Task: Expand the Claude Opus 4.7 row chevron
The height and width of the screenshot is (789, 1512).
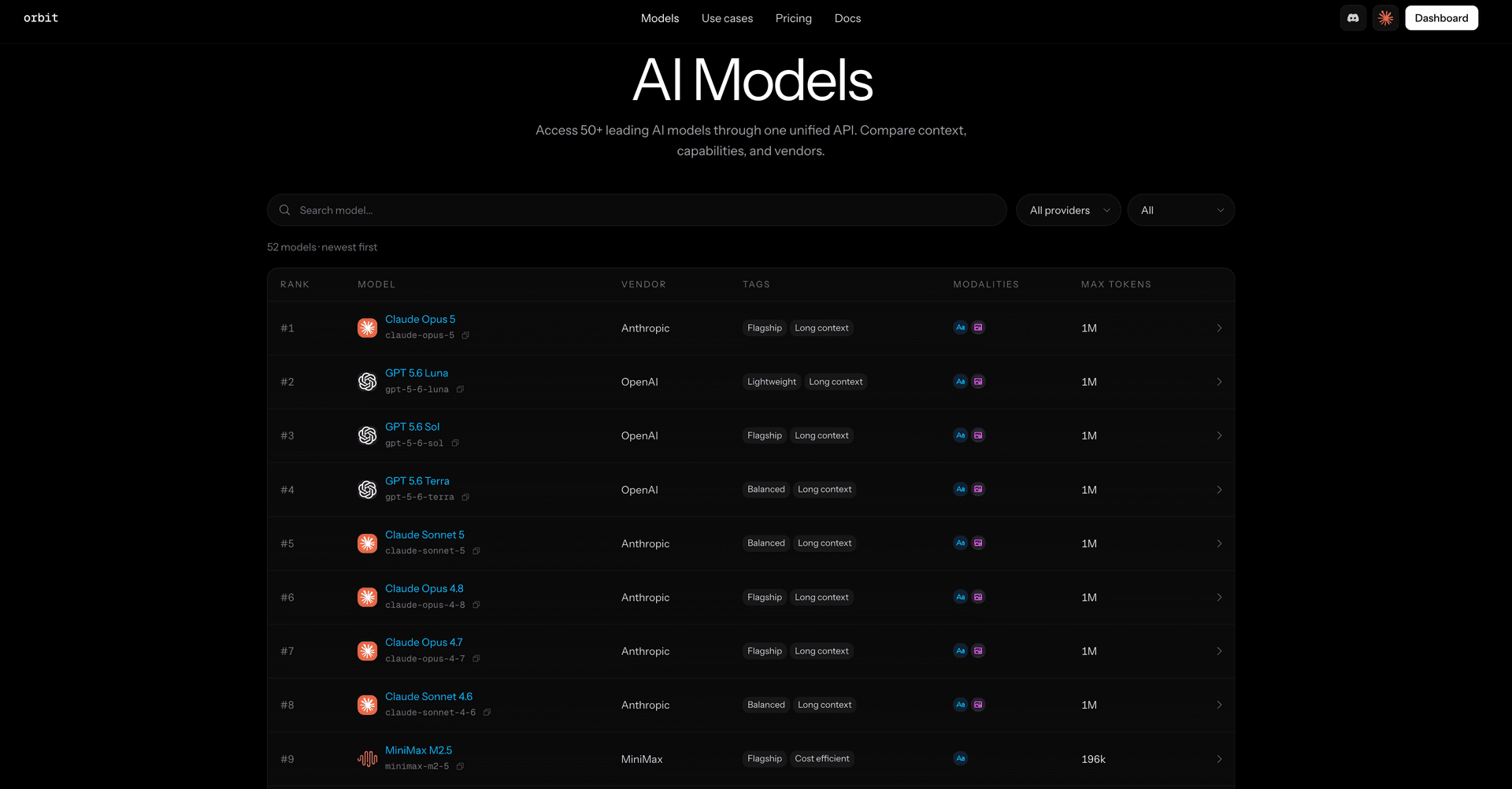Action: 1219,651
